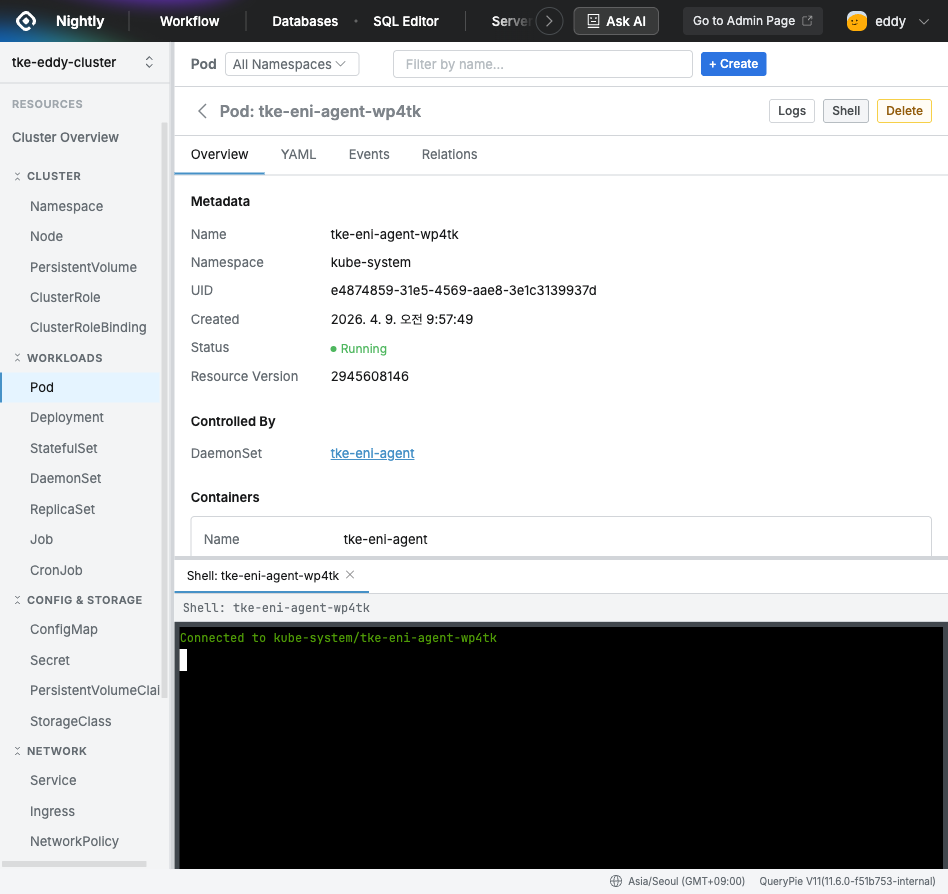The height and width of the screenshot is (894, 948).
Task: Delete the tke-eni-agent-wp4tk pod
Action: click(x=904, y=111)
